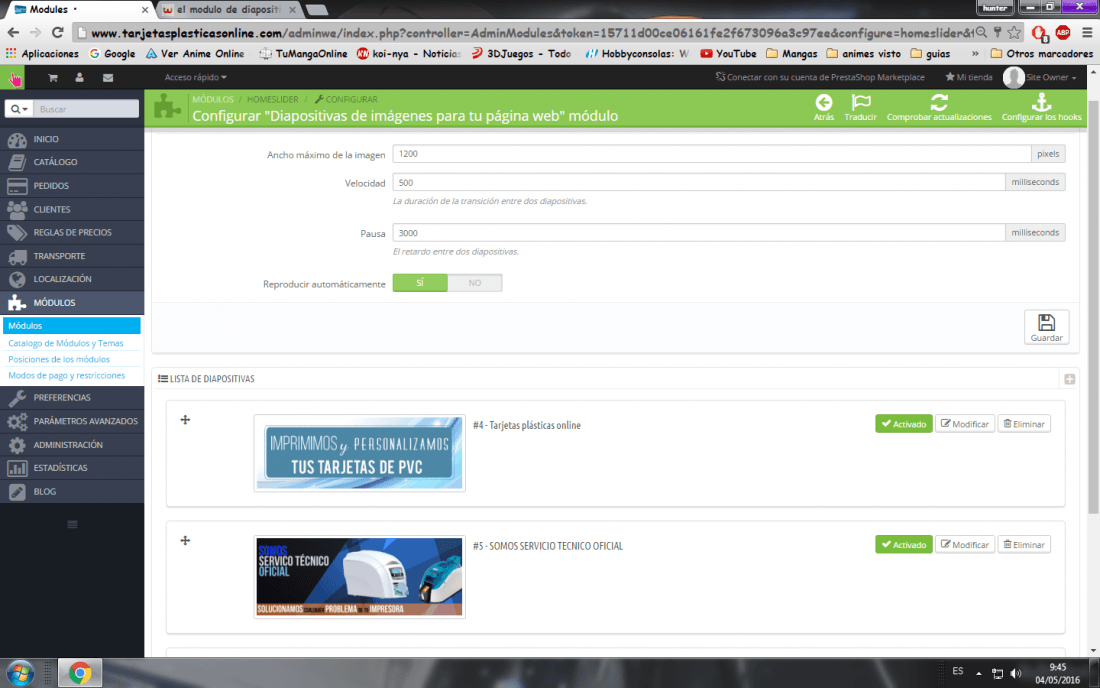Image resolution: width=1100 pixels, height=688 pixels.
Task: Click Módulos puzzle icon in sidebar
Action: 17,302
